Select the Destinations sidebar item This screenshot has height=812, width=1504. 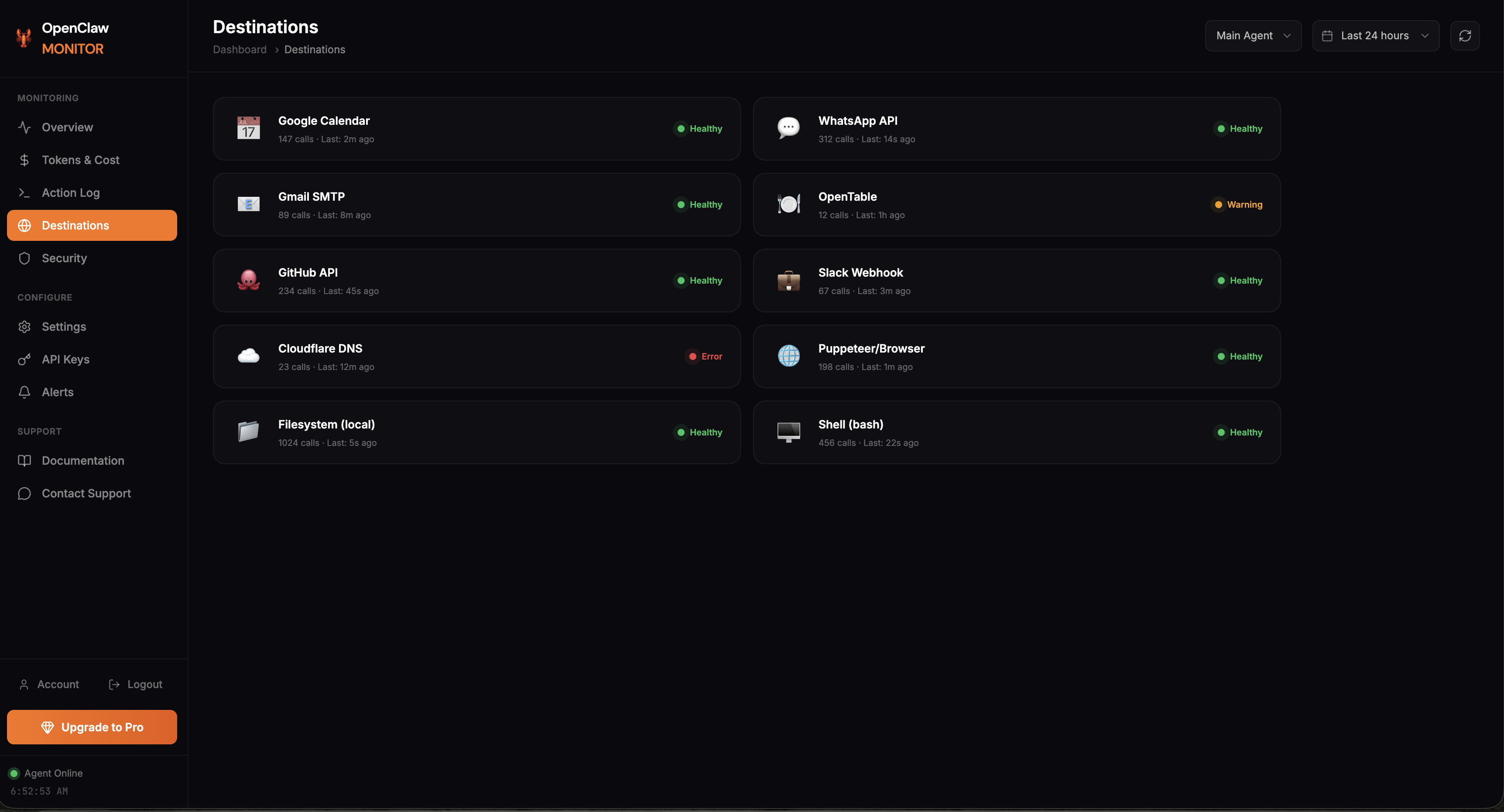75,225
